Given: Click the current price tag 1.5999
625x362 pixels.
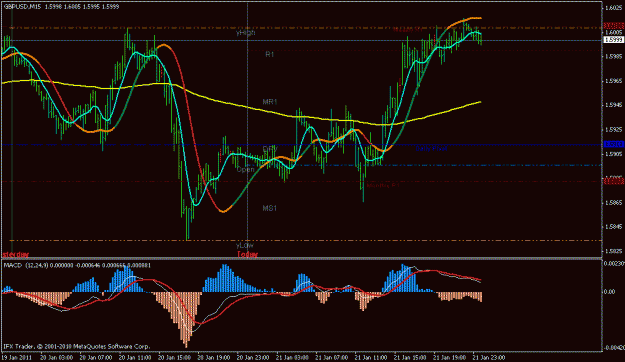Looking at the screenshot, I should 613,40.
